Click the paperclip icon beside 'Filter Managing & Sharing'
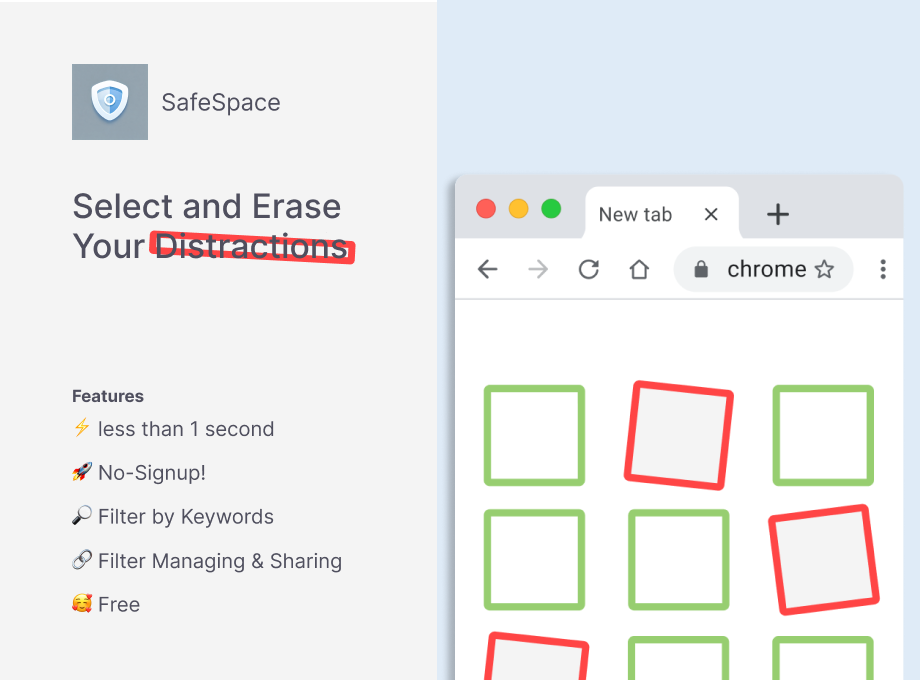This screenshot has height=680, width=920. click(81, 560)
